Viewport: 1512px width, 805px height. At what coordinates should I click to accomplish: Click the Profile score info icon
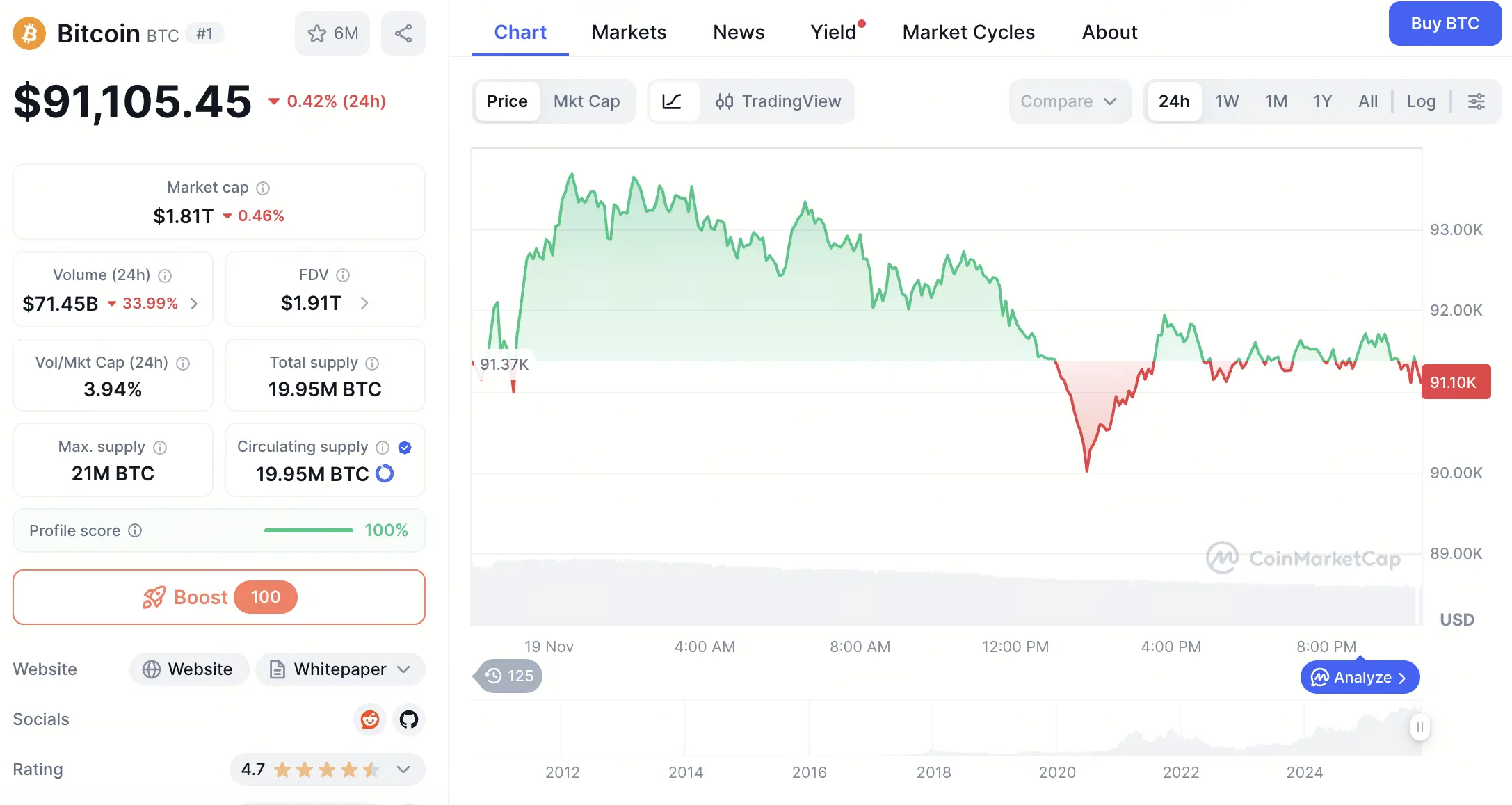point(136,531)
